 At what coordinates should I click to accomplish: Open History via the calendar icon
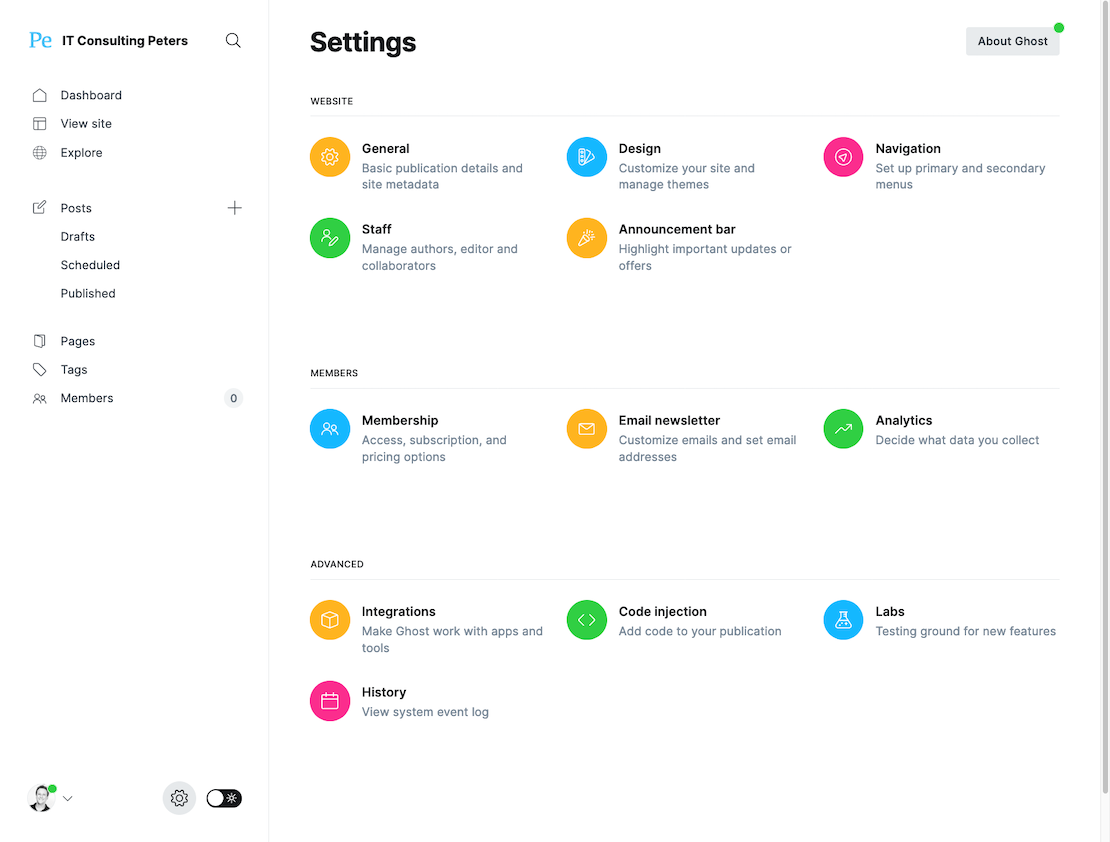(x=330, y=701)
